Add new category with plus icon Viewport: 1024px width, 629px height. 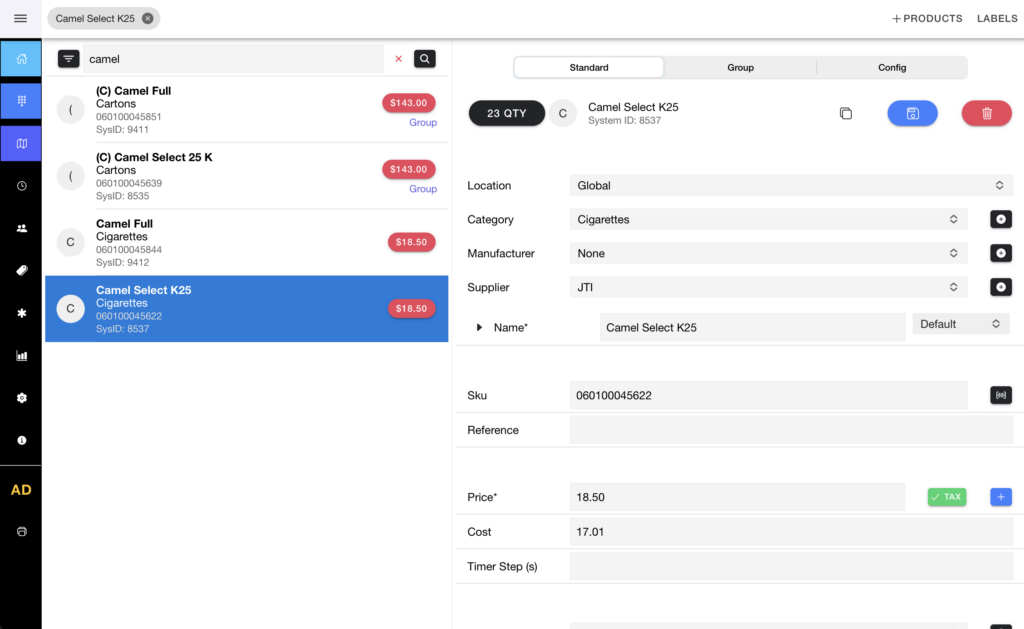tap(1000, 219)
